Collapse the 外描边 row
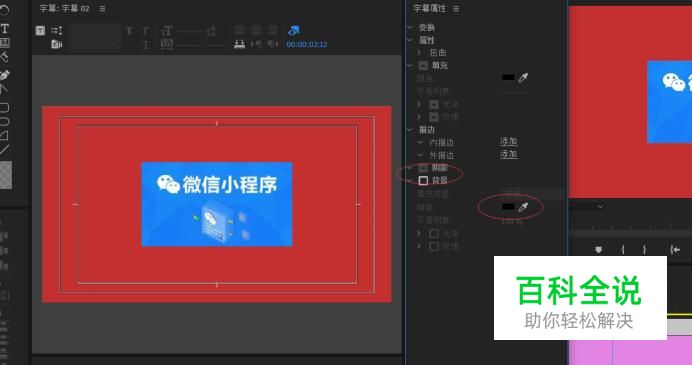This screenshot has width=692, height=365. [420, 155]
